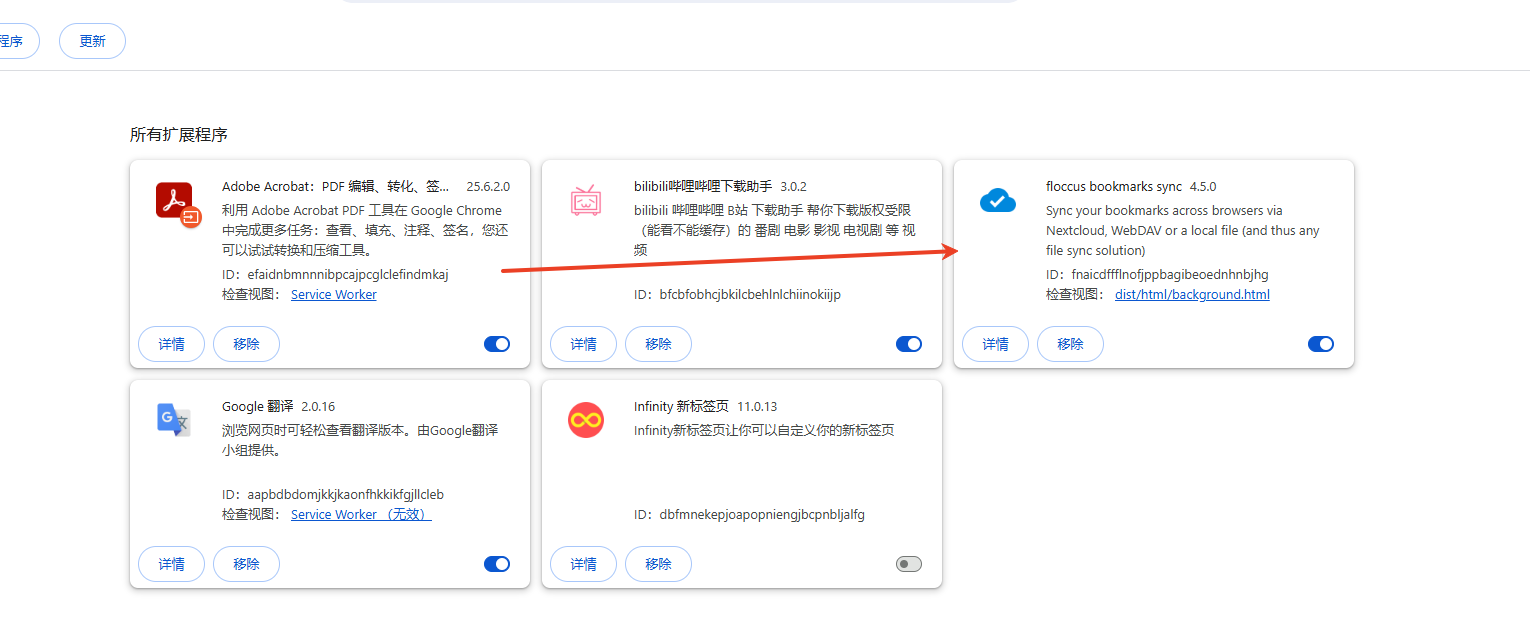Open Infinity 新标签页 details page

[583, 563]
